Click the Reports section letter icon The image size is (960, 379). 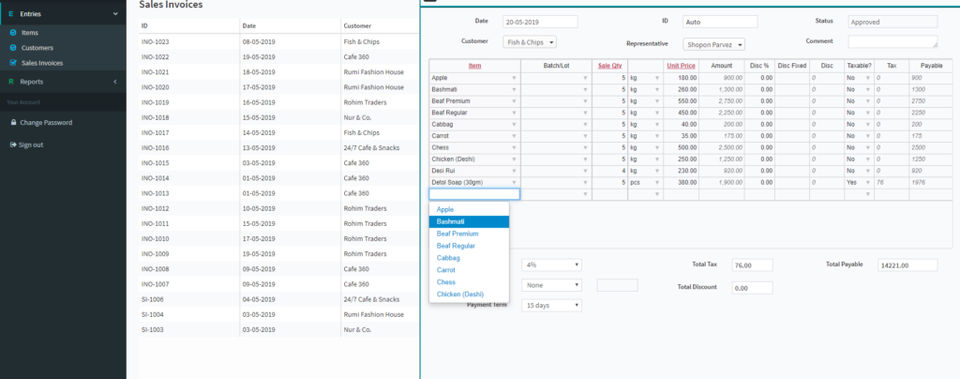[x=11, y=81]
